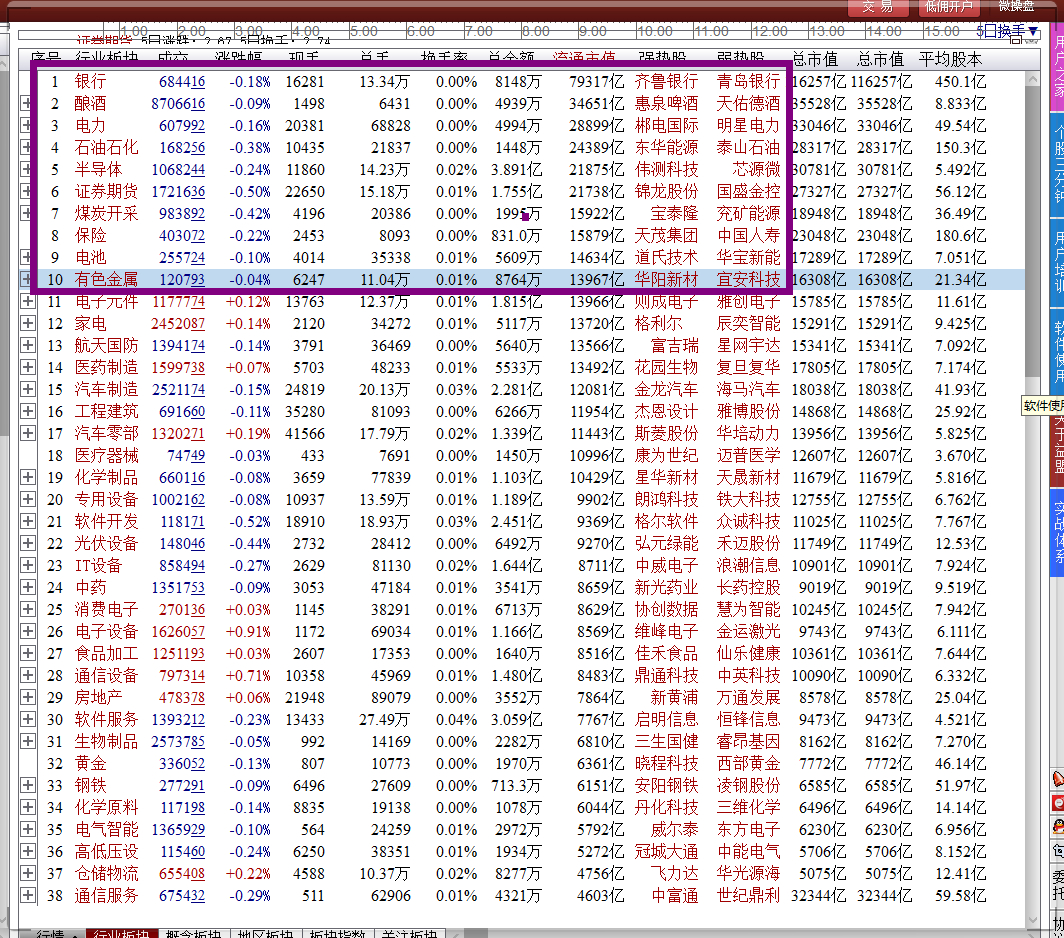Open the 板块指数 tab

coord(337,933)
